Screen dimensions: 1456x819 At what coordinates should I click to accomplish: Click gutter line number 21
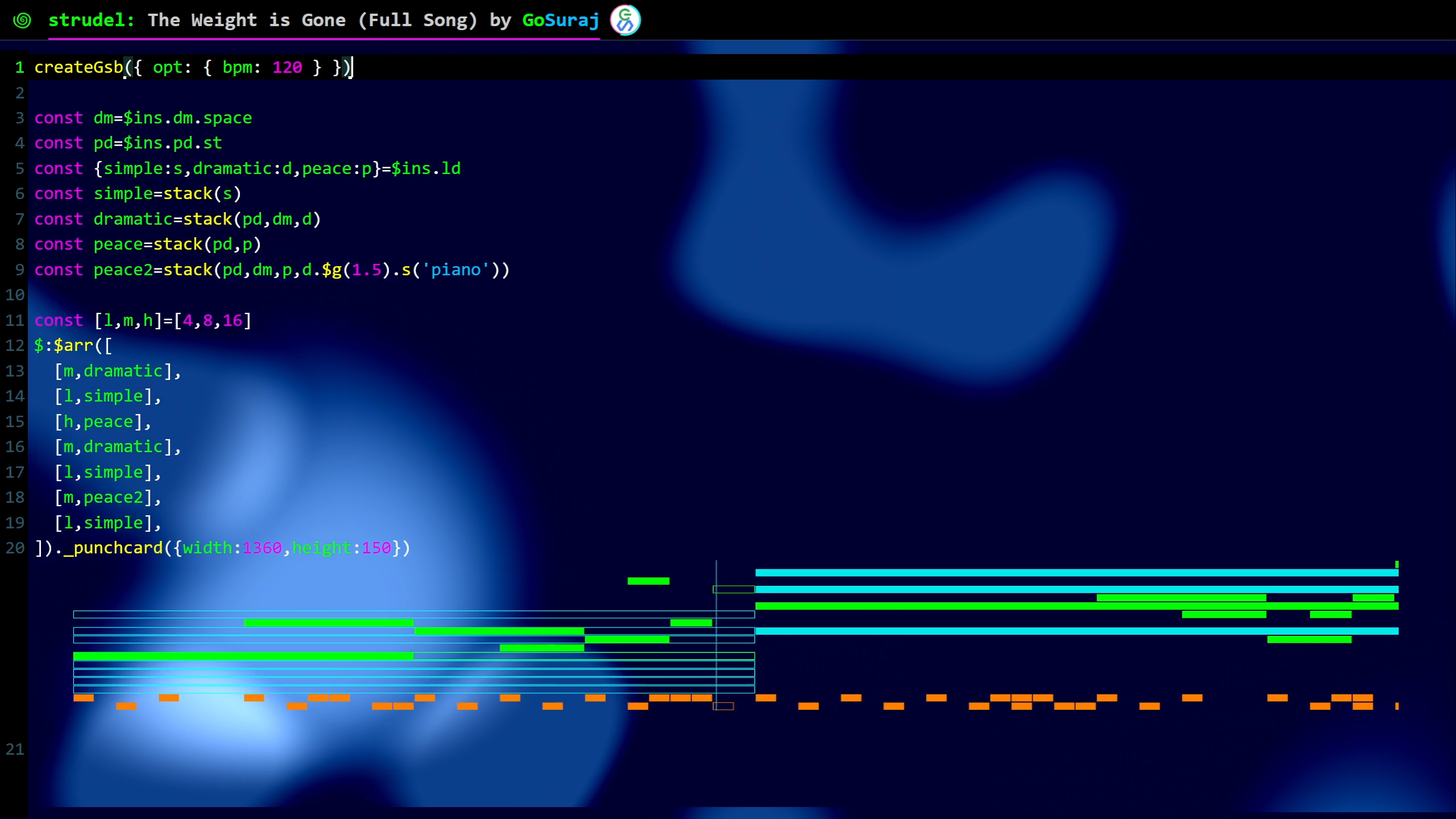pyautogui.click(x=15, y=749)
